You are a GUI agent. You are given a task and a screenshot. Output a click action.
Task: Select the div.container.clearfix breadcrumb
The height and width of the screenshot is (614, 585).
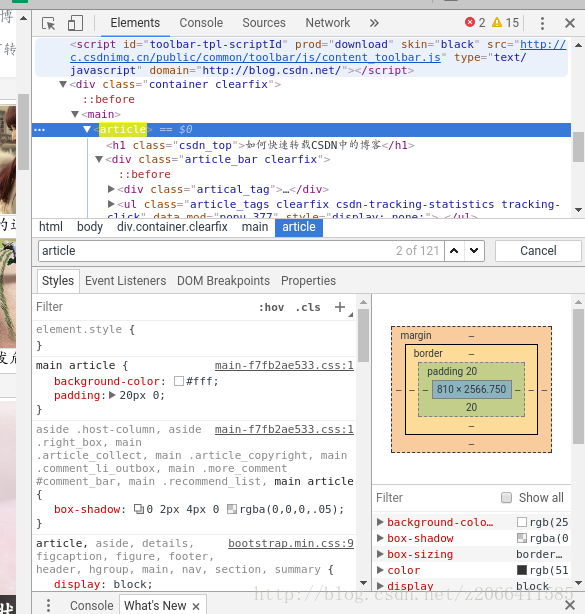pos(172,227)
